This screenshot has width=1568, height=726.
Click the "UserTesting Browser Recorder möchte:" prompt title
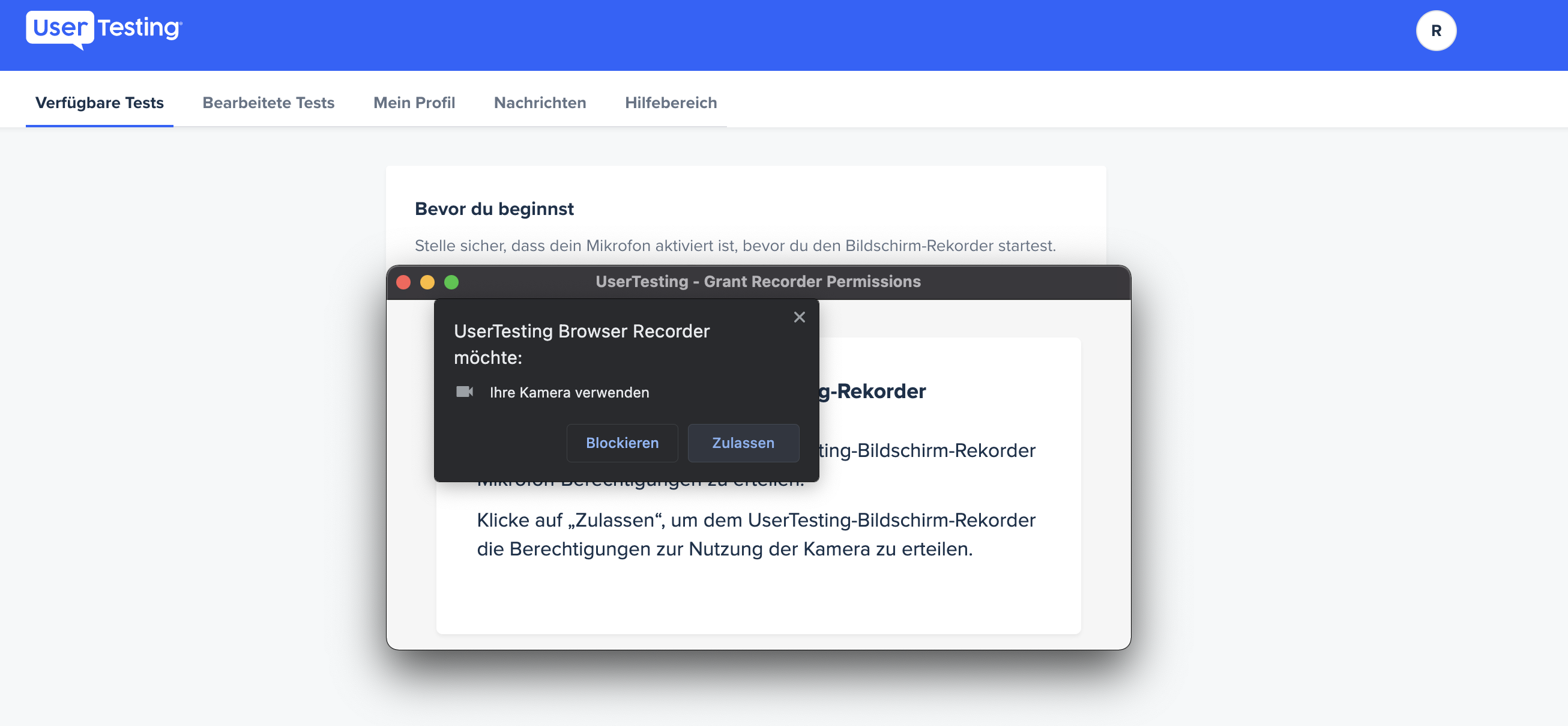581,344
